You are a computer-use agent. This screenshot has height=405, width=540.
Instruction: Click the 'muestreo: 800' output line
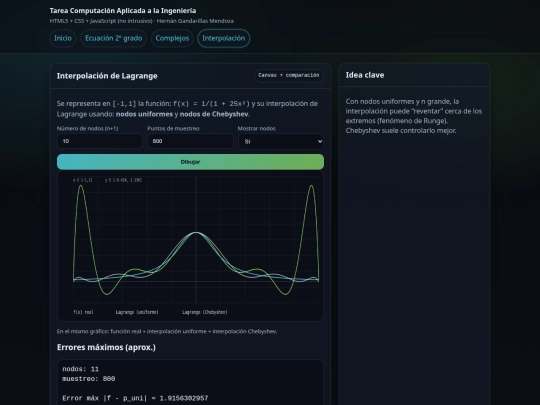89,379
